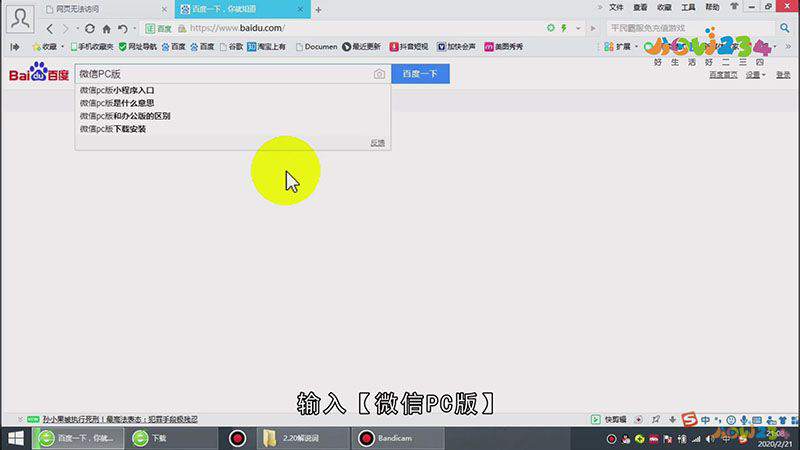
Task: Open the user profile avatar icon
Action: tap(20, 19)
